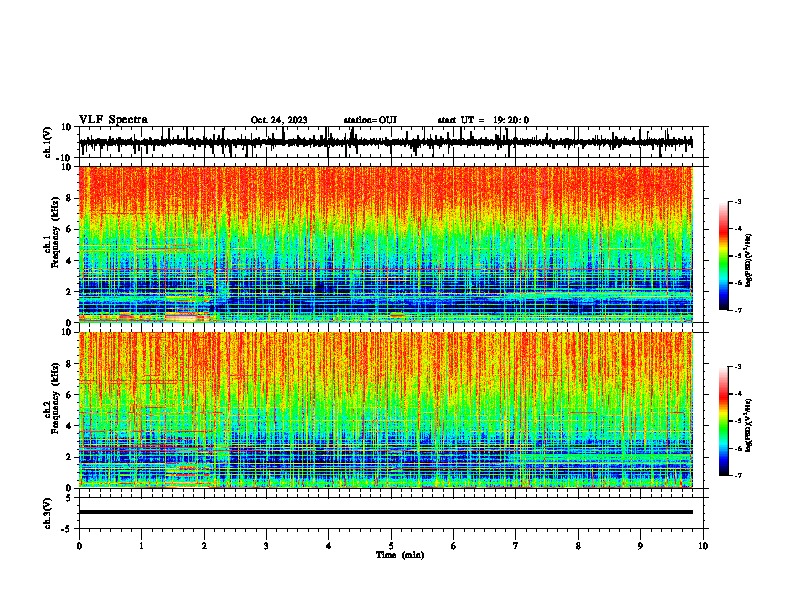Click the date "Oct. 24, 2023"
Viewport: 792px width, 612px height.
279,120
